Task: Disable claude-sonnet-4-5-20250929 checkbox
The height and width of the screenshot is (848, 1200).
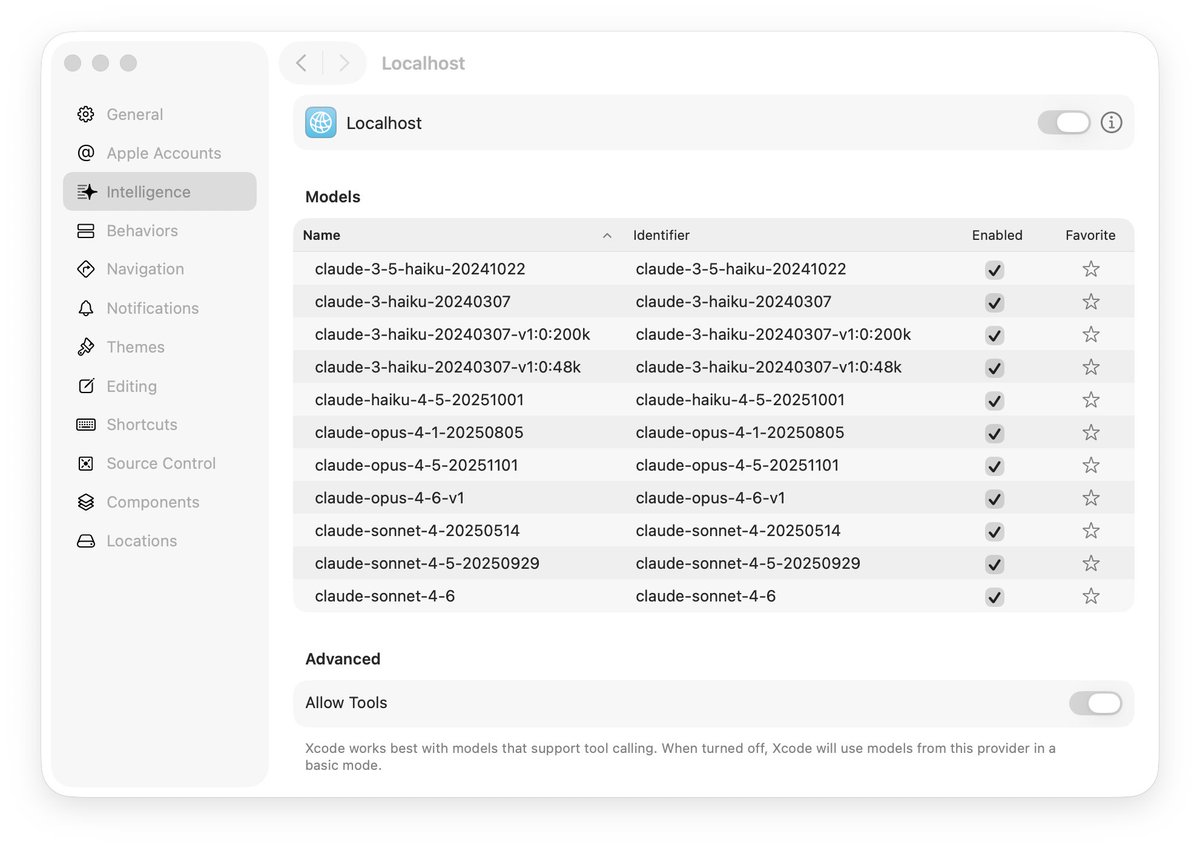Action: (x=994, y=564)
